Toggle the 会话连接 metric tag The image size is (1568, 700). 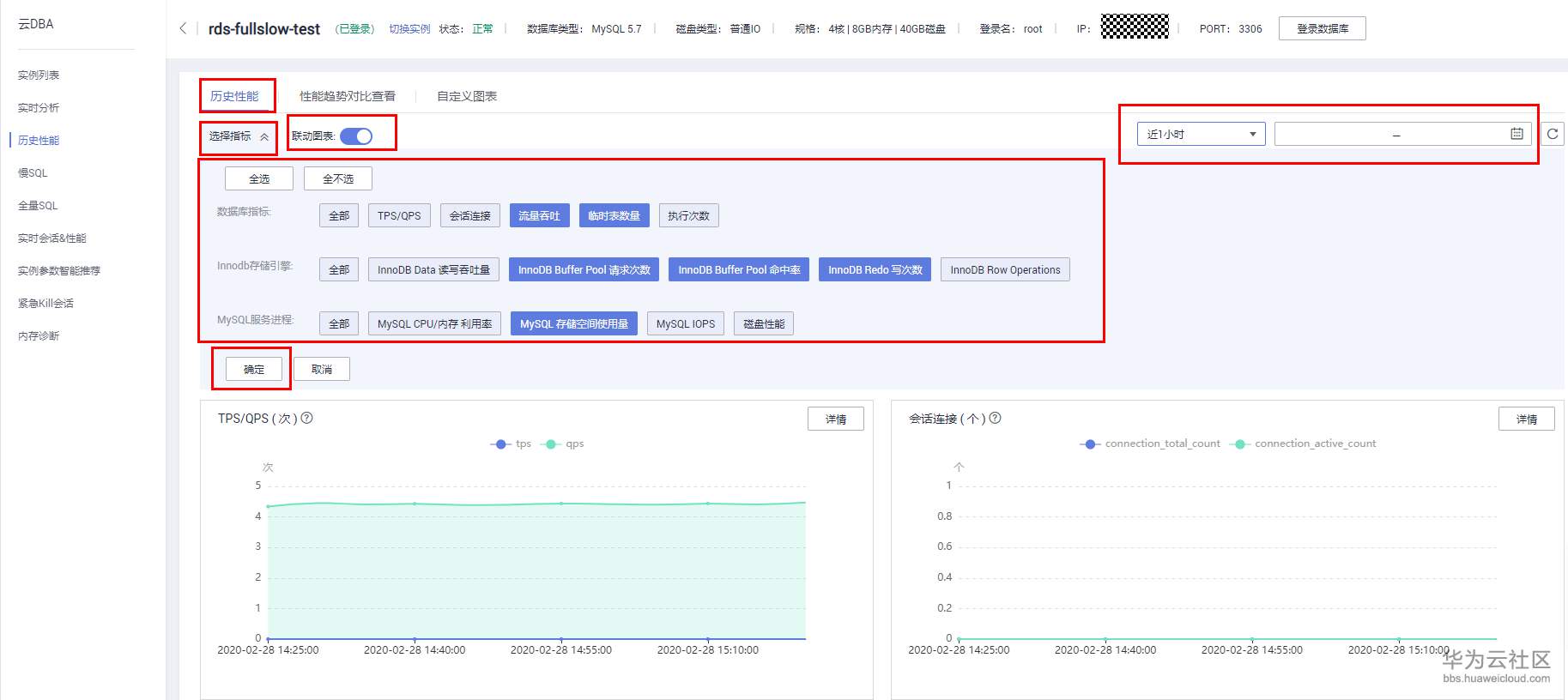[470, 215]
